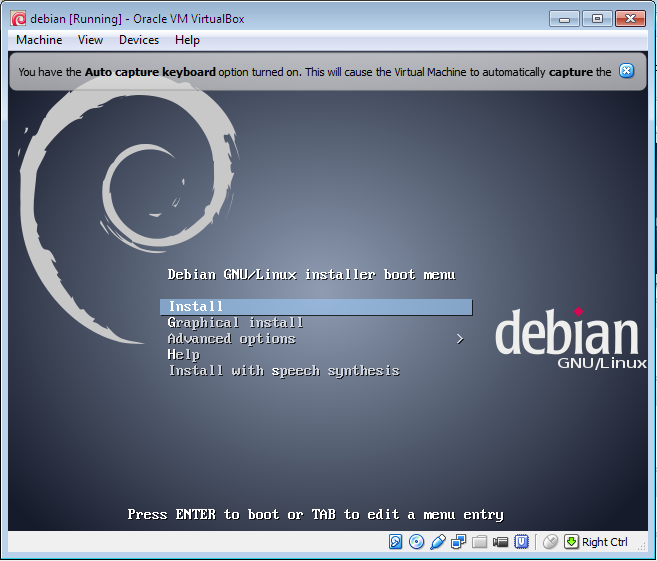Click the VirtualBox debian title bar icon
Screen dimensions: 657x561
tap(18, 19)
